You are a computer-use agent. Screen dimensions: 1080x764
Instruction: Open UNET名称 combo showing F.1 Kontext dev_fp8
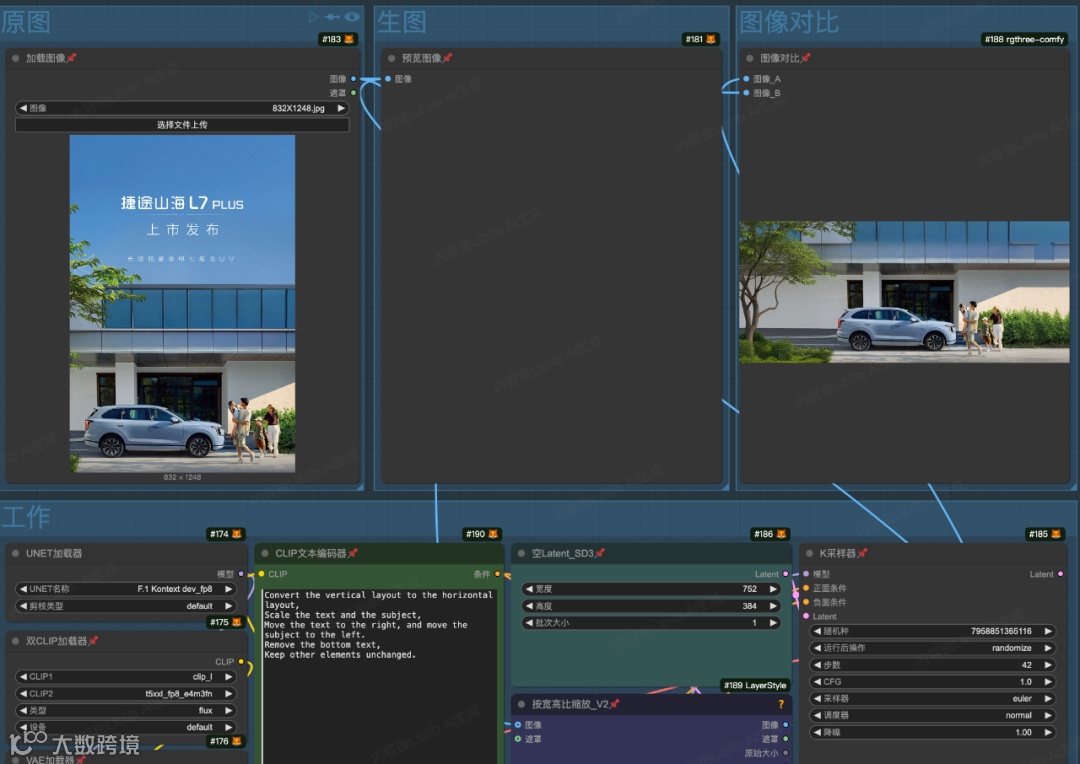click(125, 589)
